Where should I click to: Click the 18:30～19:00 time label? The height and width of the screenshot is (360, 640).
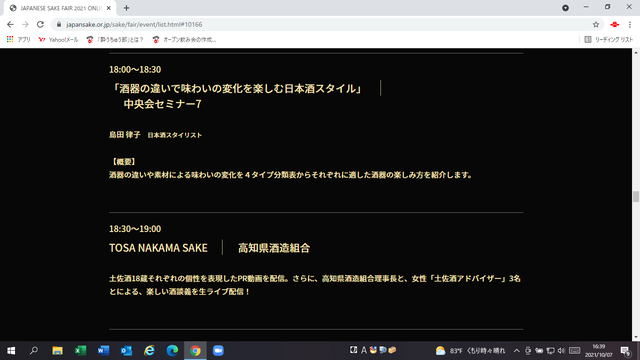click(x=135, y=229)
